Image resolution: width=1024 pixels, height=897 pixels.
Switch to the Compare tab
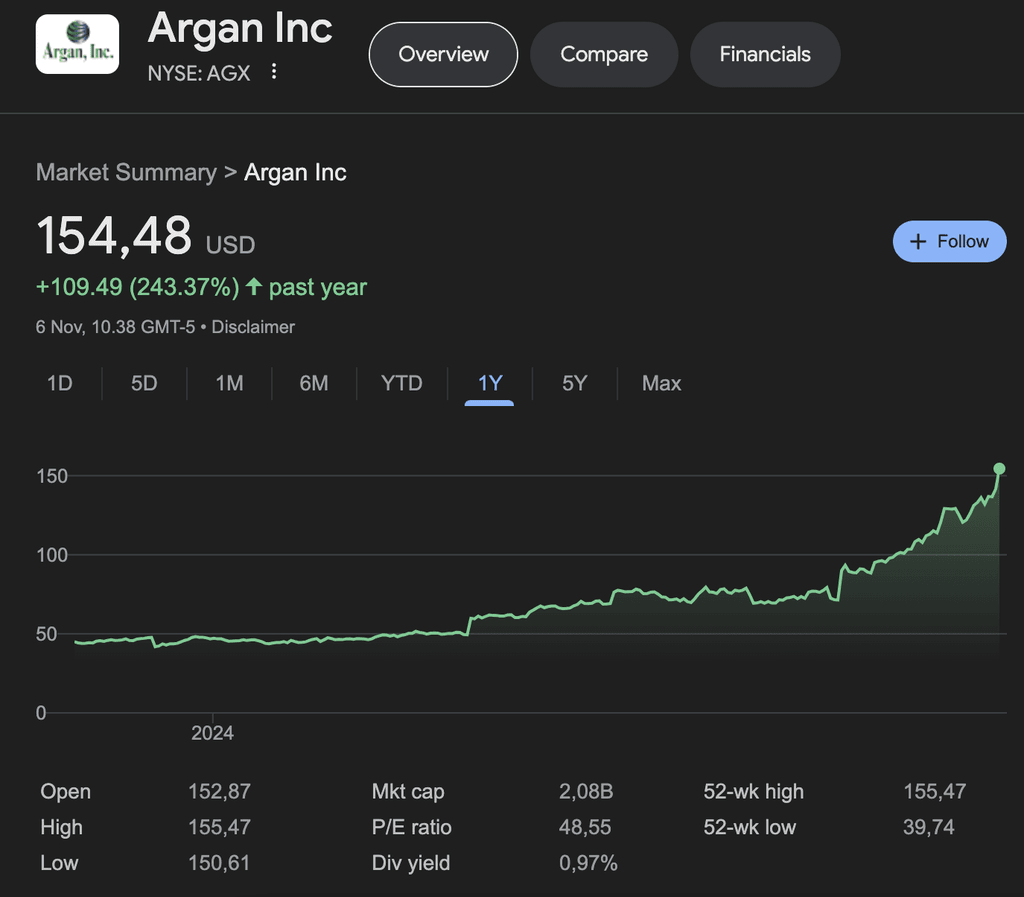pyautogui.click(x=604, y=54)
